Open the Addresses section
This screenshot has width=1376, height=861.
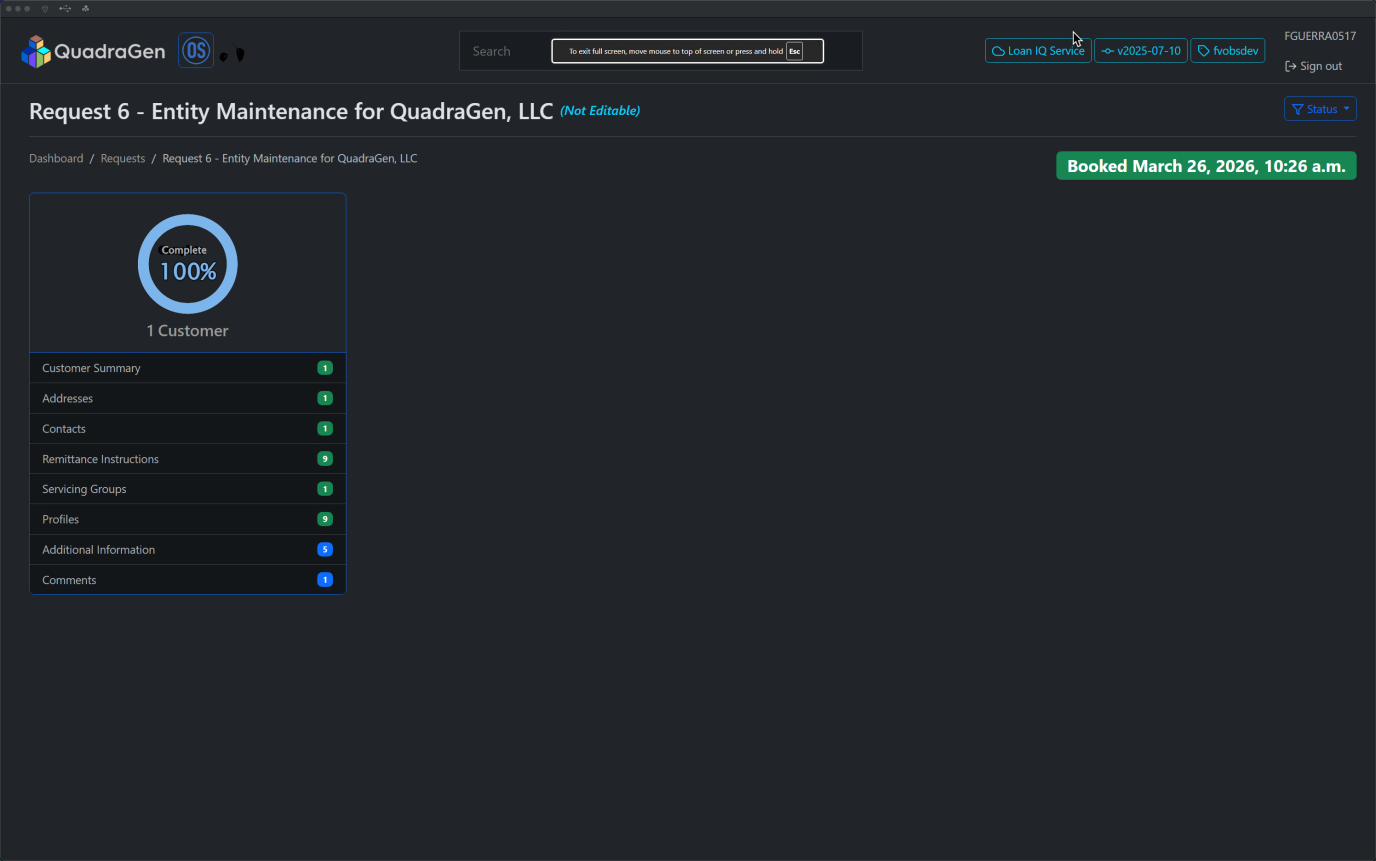pos(188,398)
